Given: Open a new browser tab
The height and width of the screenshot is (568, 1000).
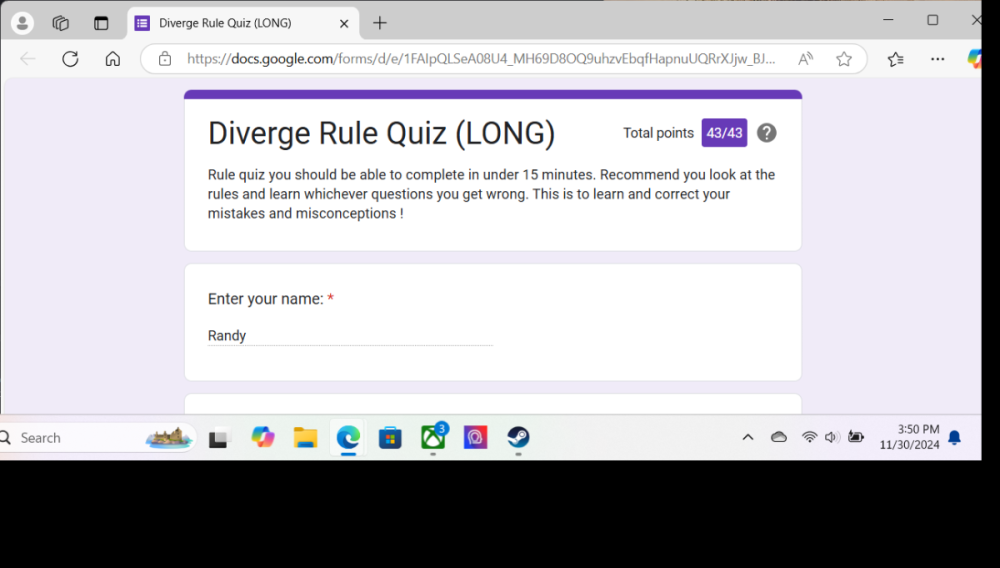Looking at the screenshot, I should click(380, 23).
